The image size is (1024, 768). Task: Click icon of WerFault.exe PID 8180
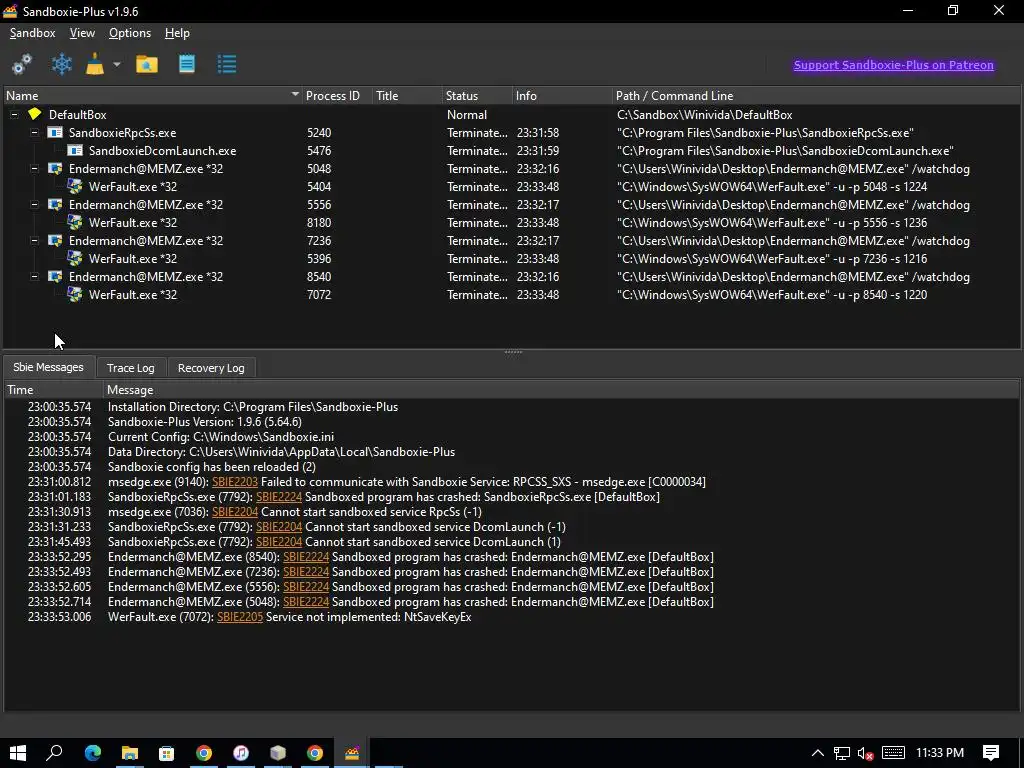[x=75, y=222]
